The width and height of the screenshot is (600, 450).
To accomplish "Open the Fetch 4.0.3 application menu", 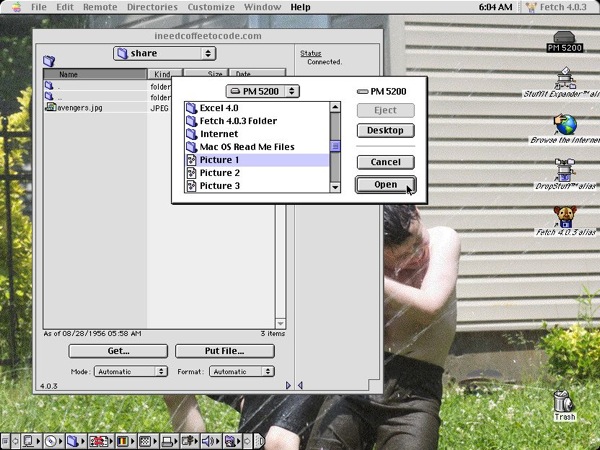I will 556,7.
